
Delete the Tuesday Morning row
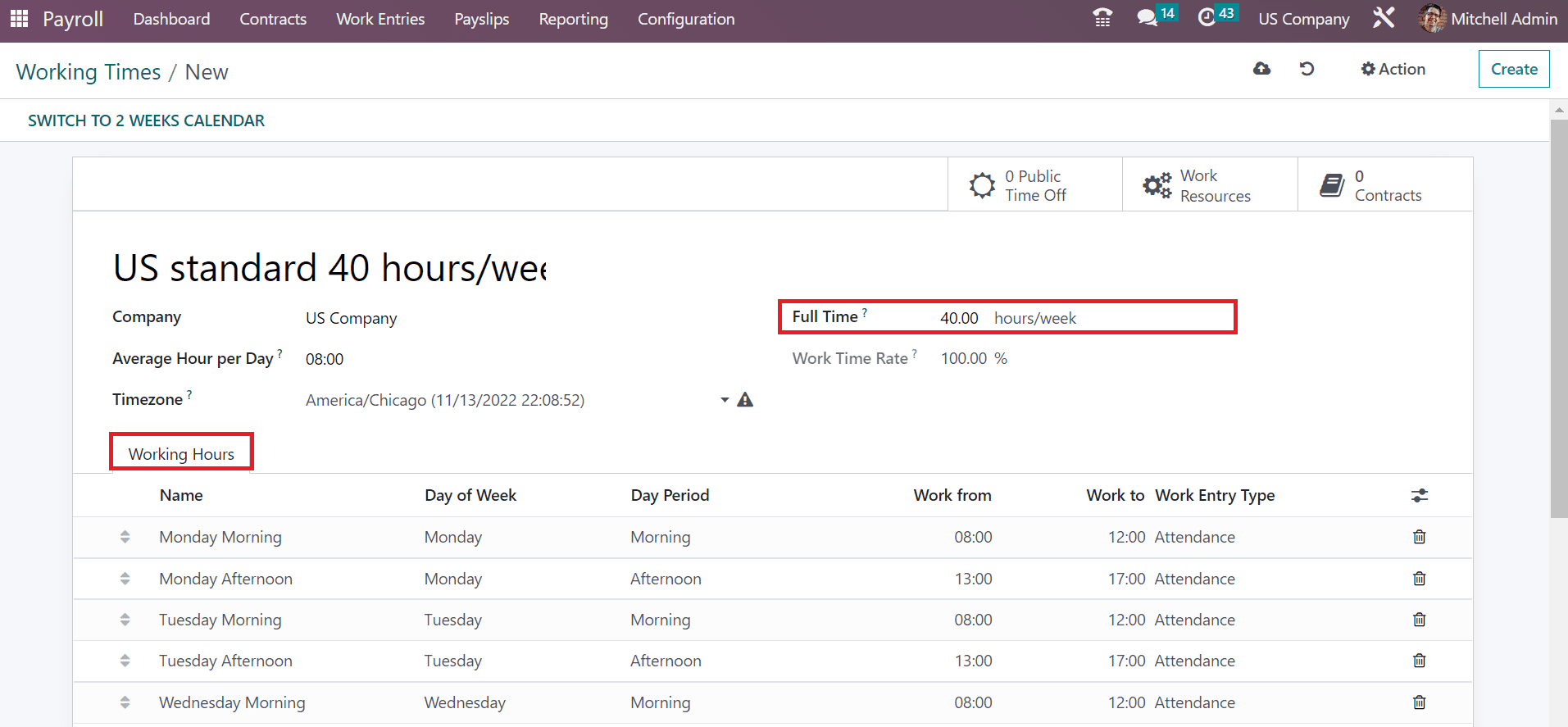(1420, 620)
